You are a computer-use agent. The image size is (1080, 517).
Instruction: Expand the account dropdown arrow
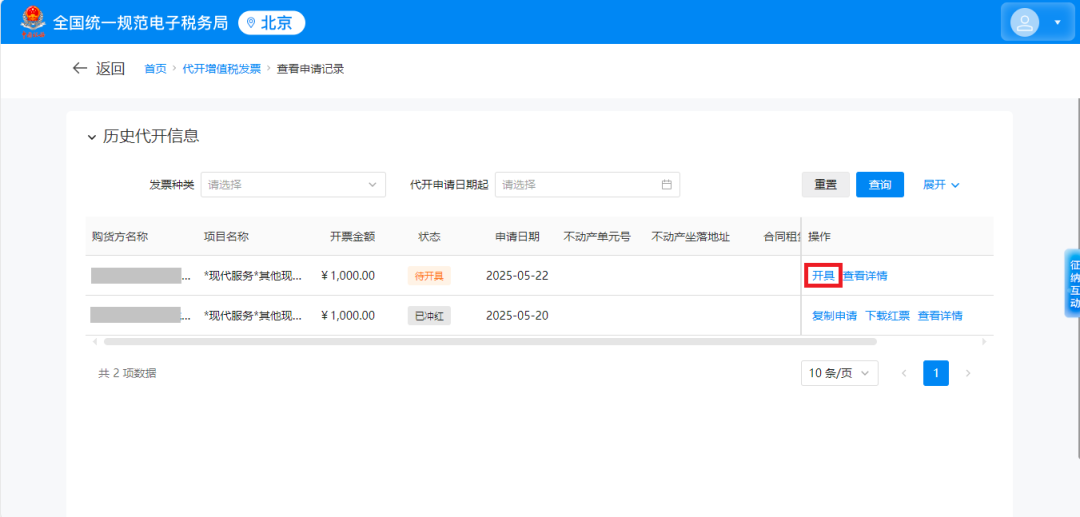(x=1057, y=23)
